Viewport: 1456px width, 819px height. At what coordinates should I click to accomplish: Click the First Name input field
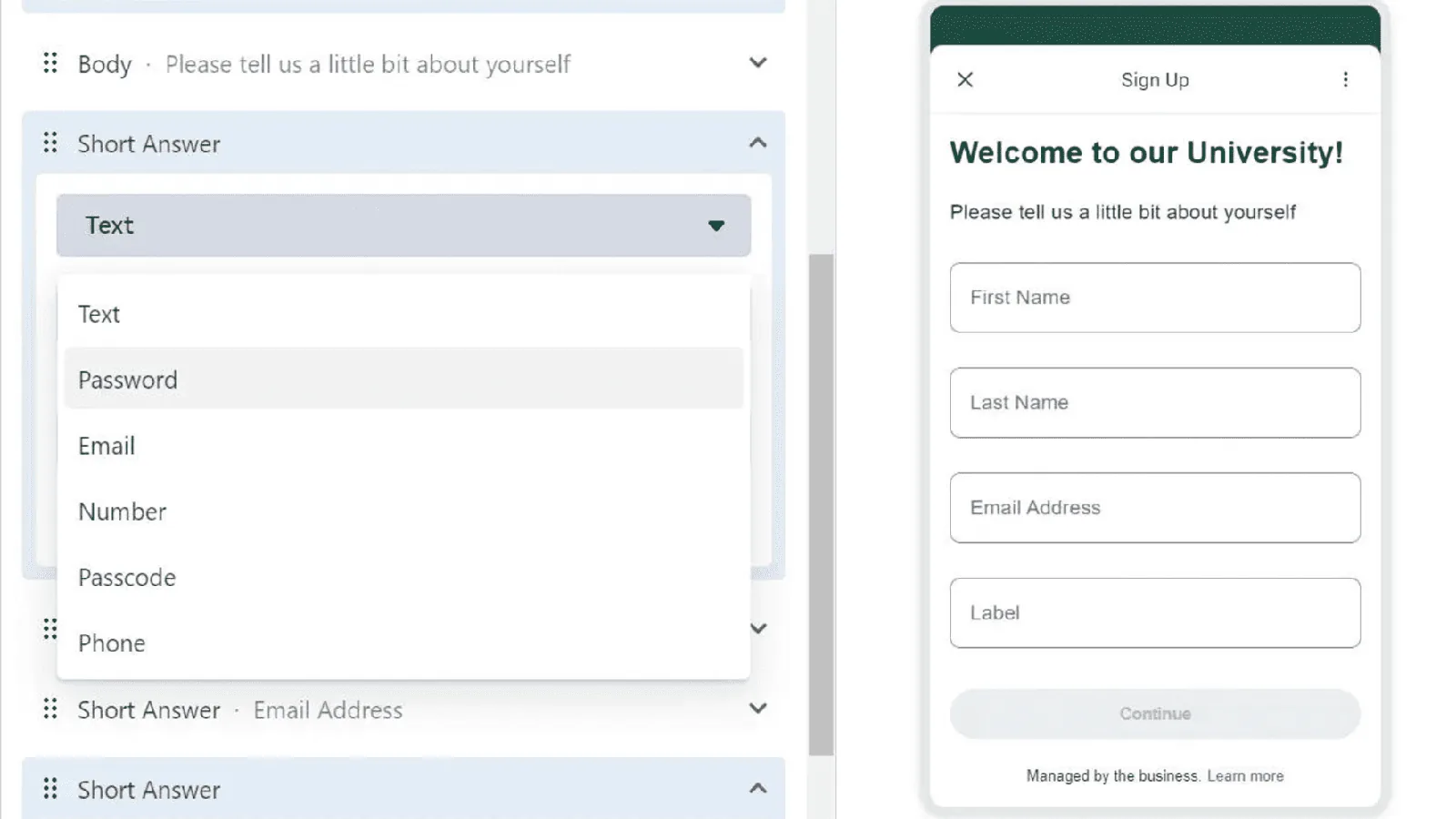[x=1155, y=298]
